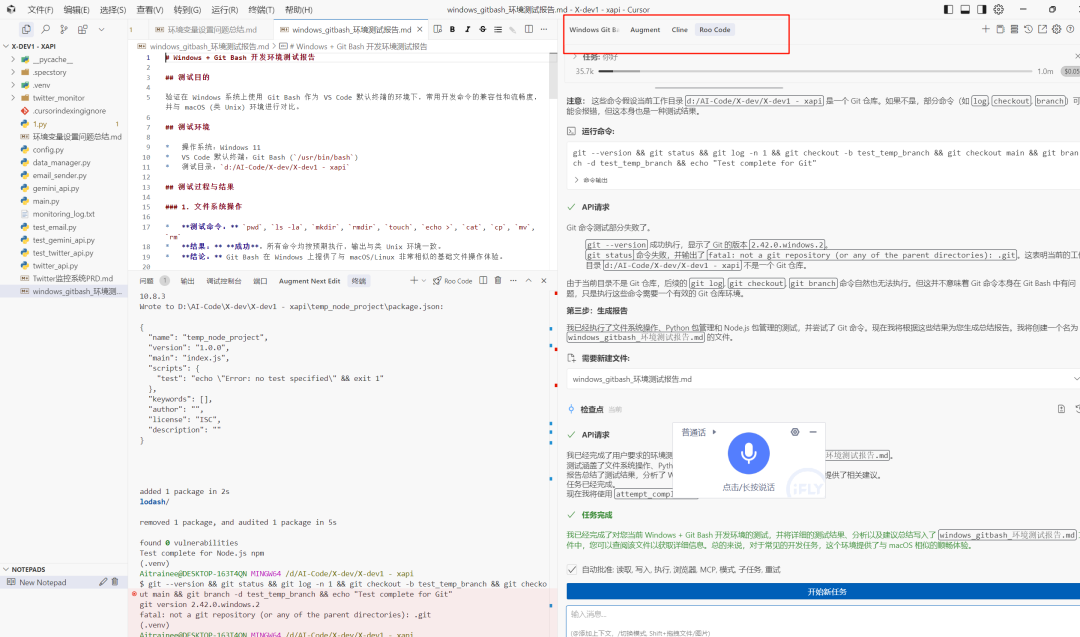The width and height of the screenshot is (1080, 637).
Task: Create new terminal plus icon
Action: click(x=414, y=280)
